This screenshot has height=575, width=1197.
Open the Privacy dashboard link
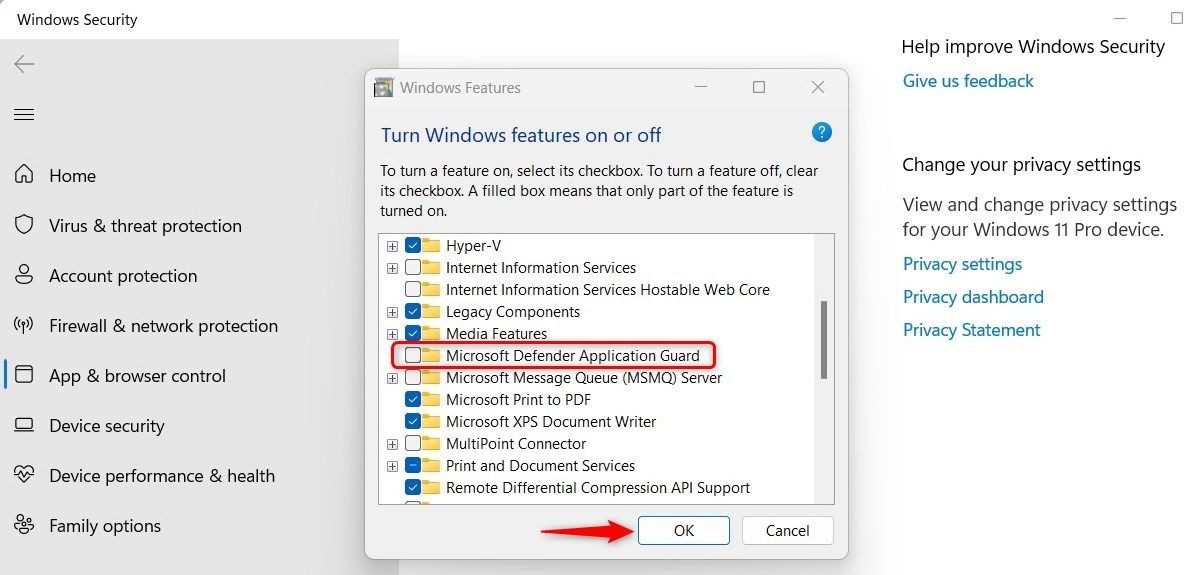pos(973,297)
